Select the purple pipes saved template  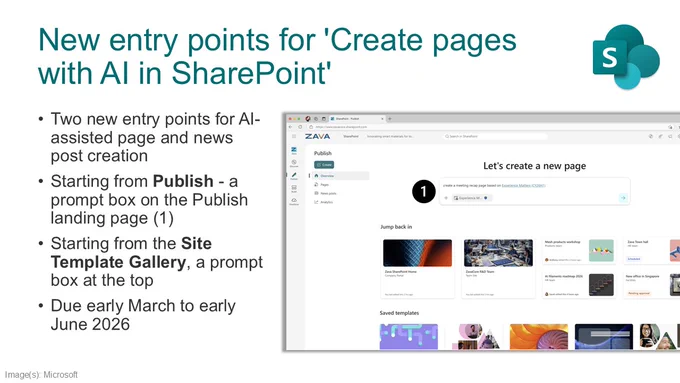[409, 336]
